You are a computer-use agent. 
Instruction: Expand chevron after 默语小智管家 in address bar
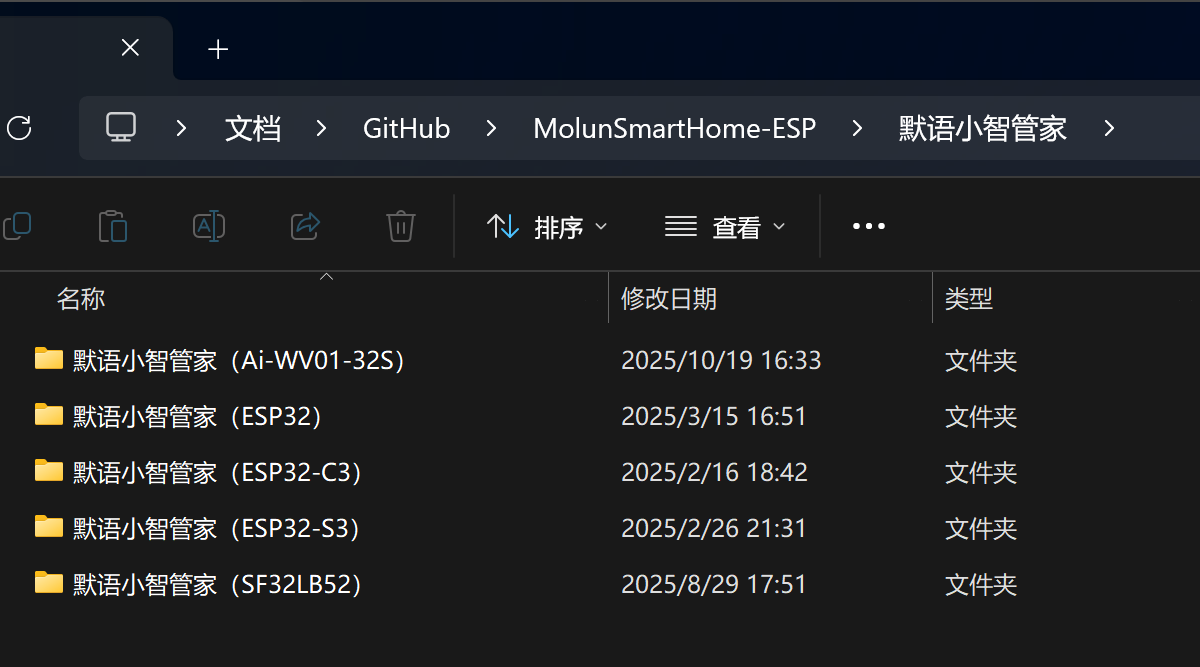click(1108, 128)
